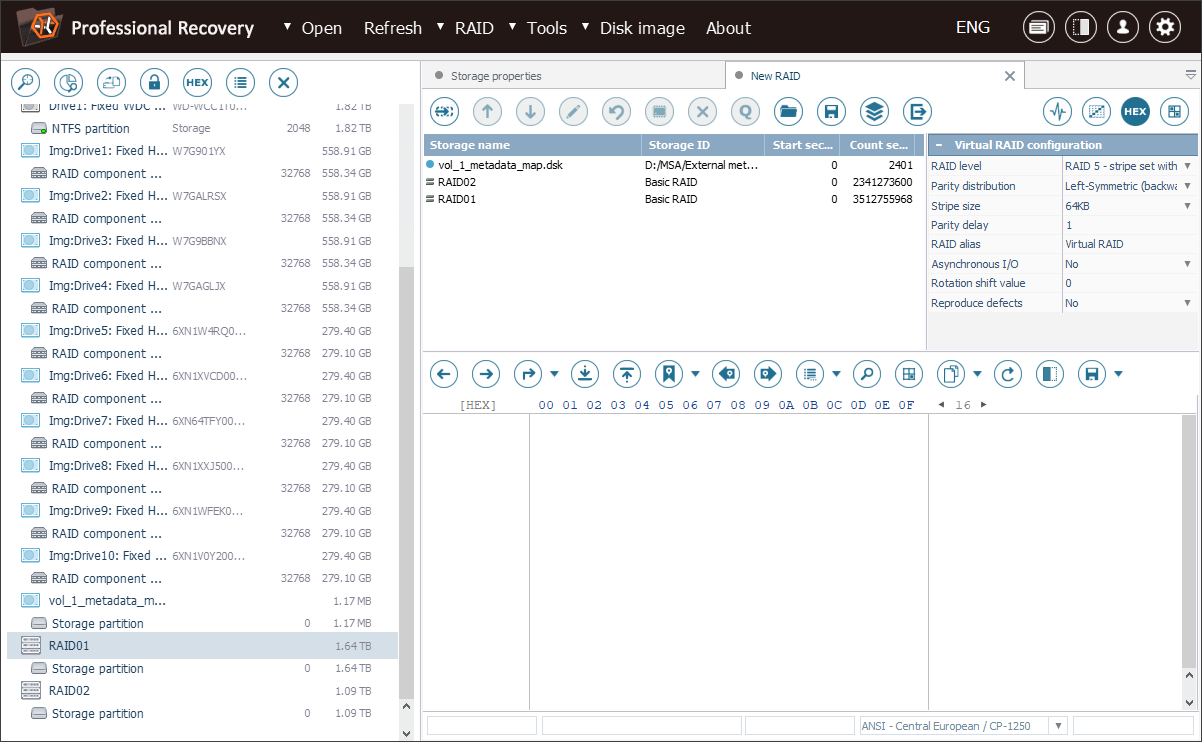Click the X close storage icon in left toolbar
The image size is (1202, 742).
[284, 82]
